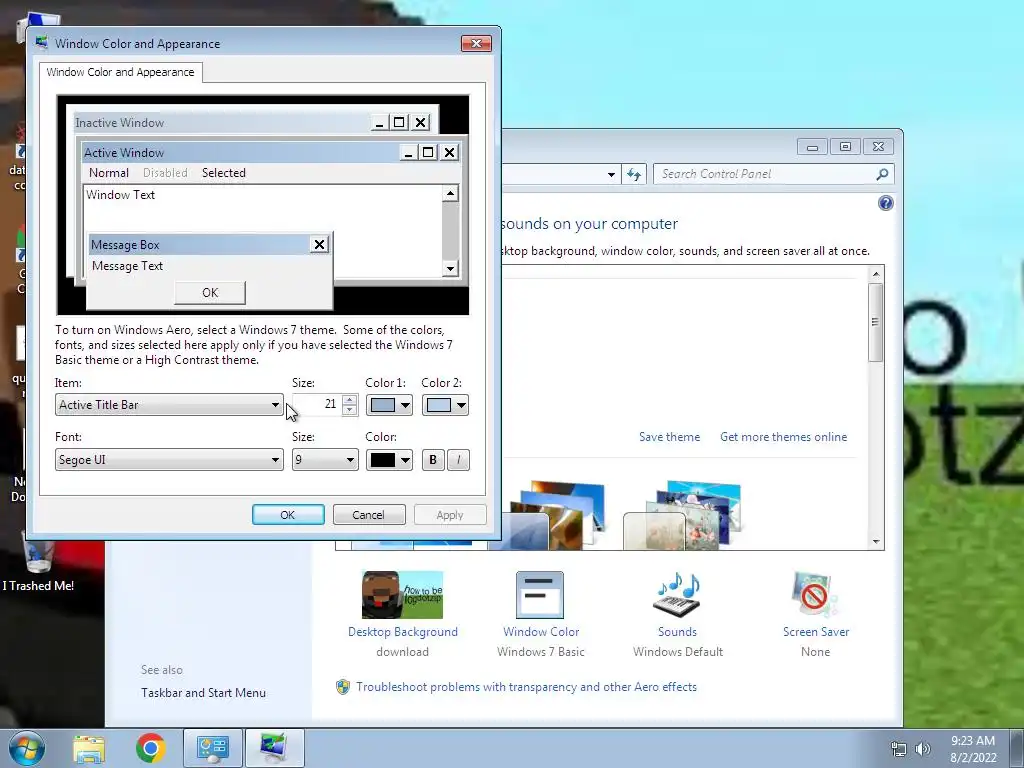Expand the address bar dropdown arrow
This screenshot has width=1024, height=768.
(611, 174)
